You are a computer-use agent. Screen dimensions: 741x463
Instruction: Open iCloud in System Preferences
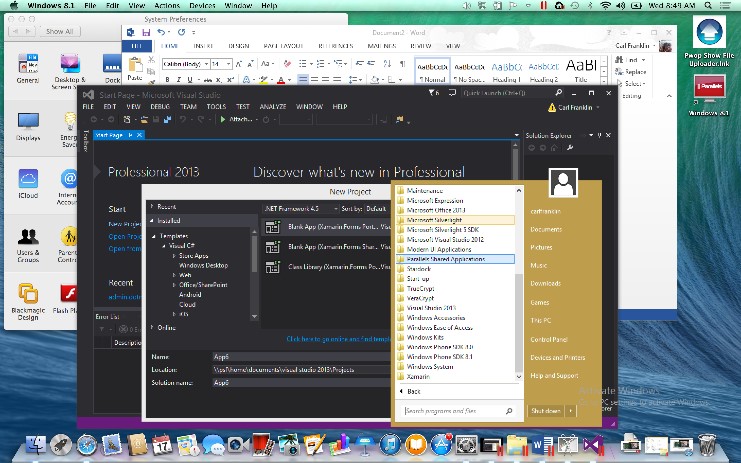pos(28,184)
